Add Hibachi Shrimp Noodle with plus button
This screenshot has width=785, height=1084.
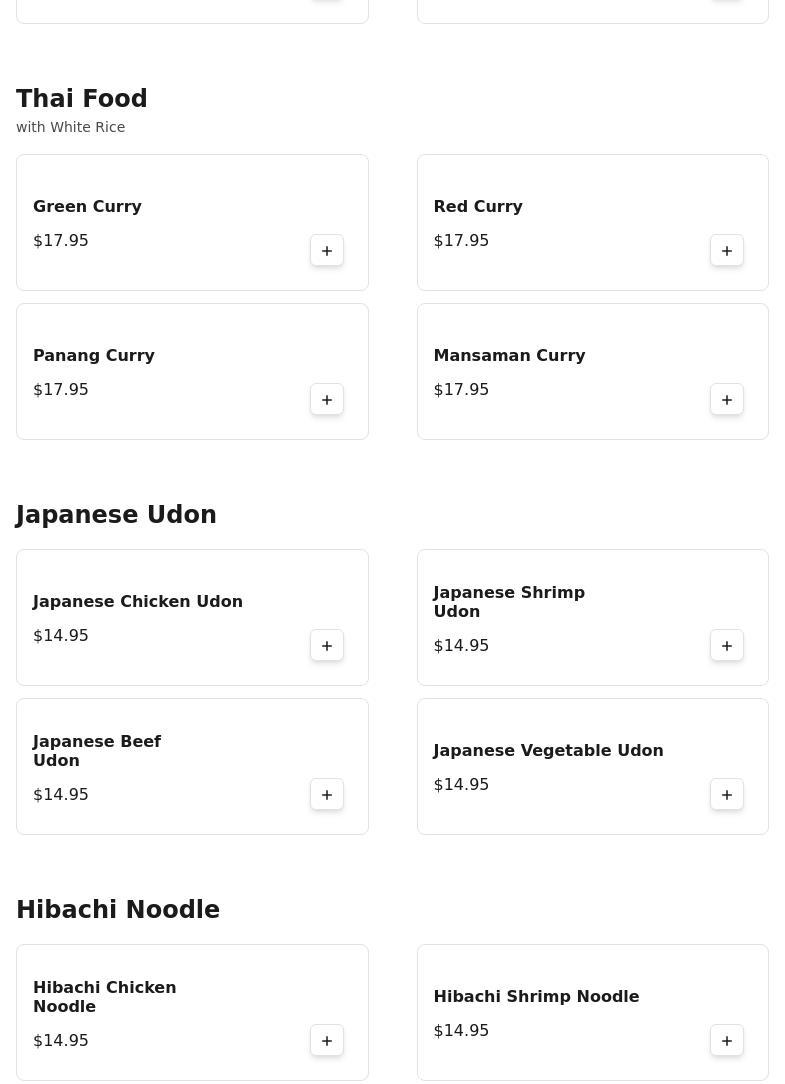click(x=727, y=1040)
